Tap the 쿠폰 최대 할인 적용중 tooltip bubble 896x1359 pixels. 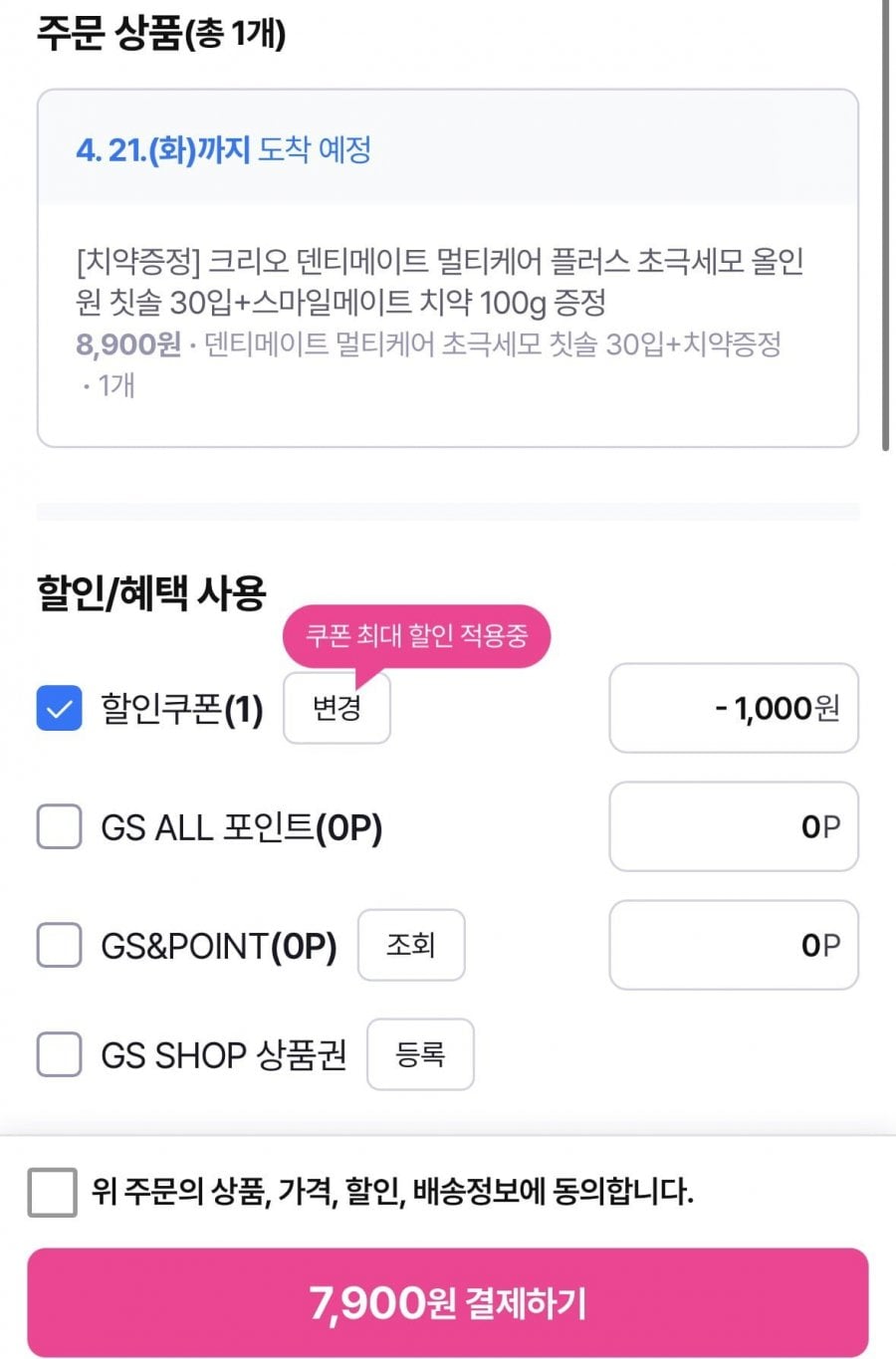pos(416,635)
